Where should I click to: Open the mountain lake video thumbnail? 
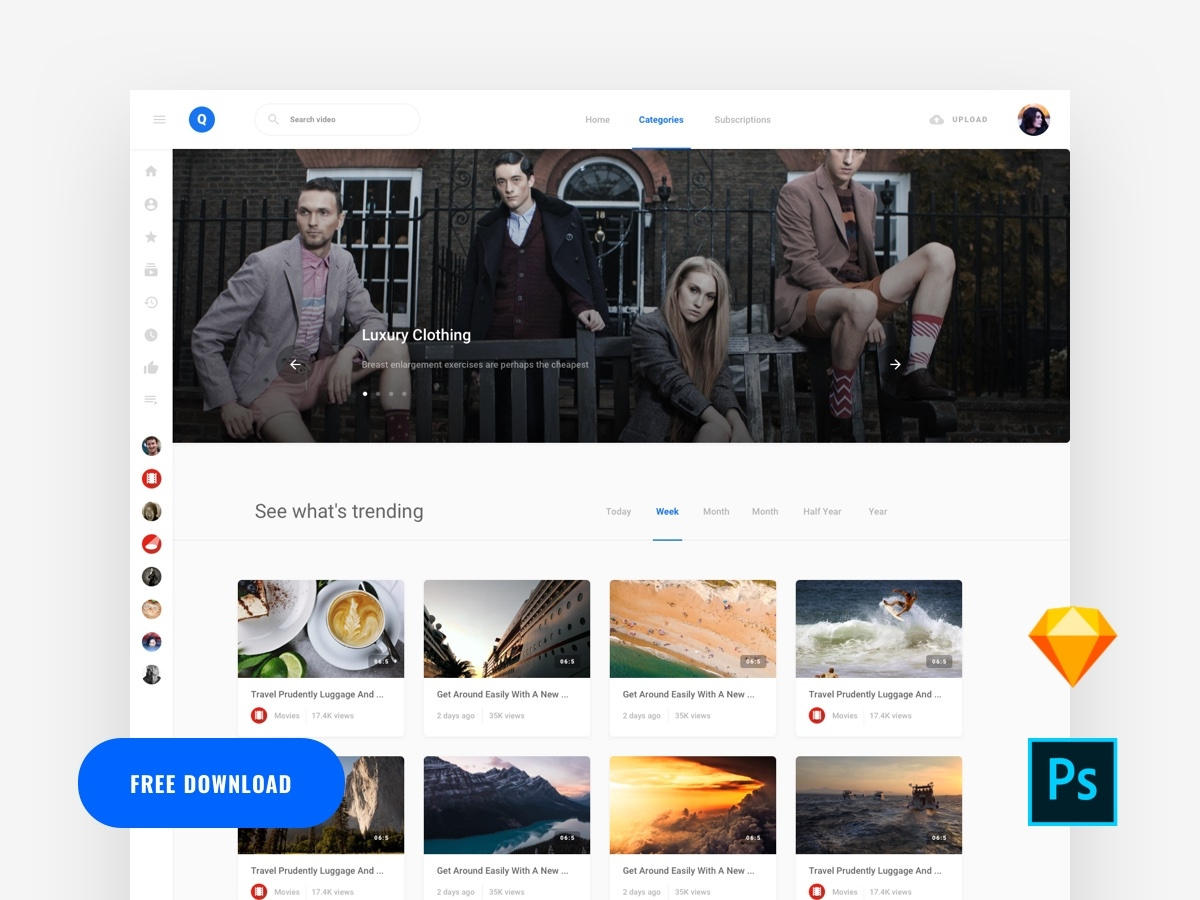(x=507, y=805)
